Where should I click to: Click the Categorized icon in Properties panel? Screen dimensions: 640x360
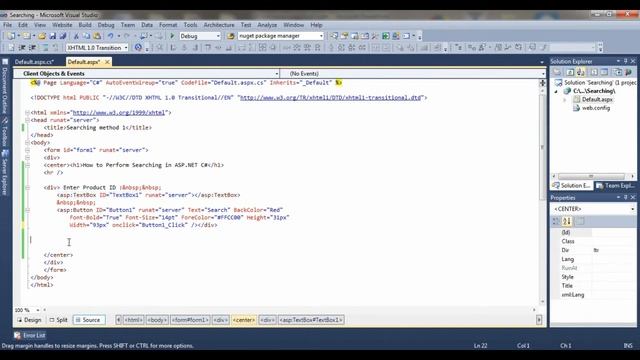[556, 221]
